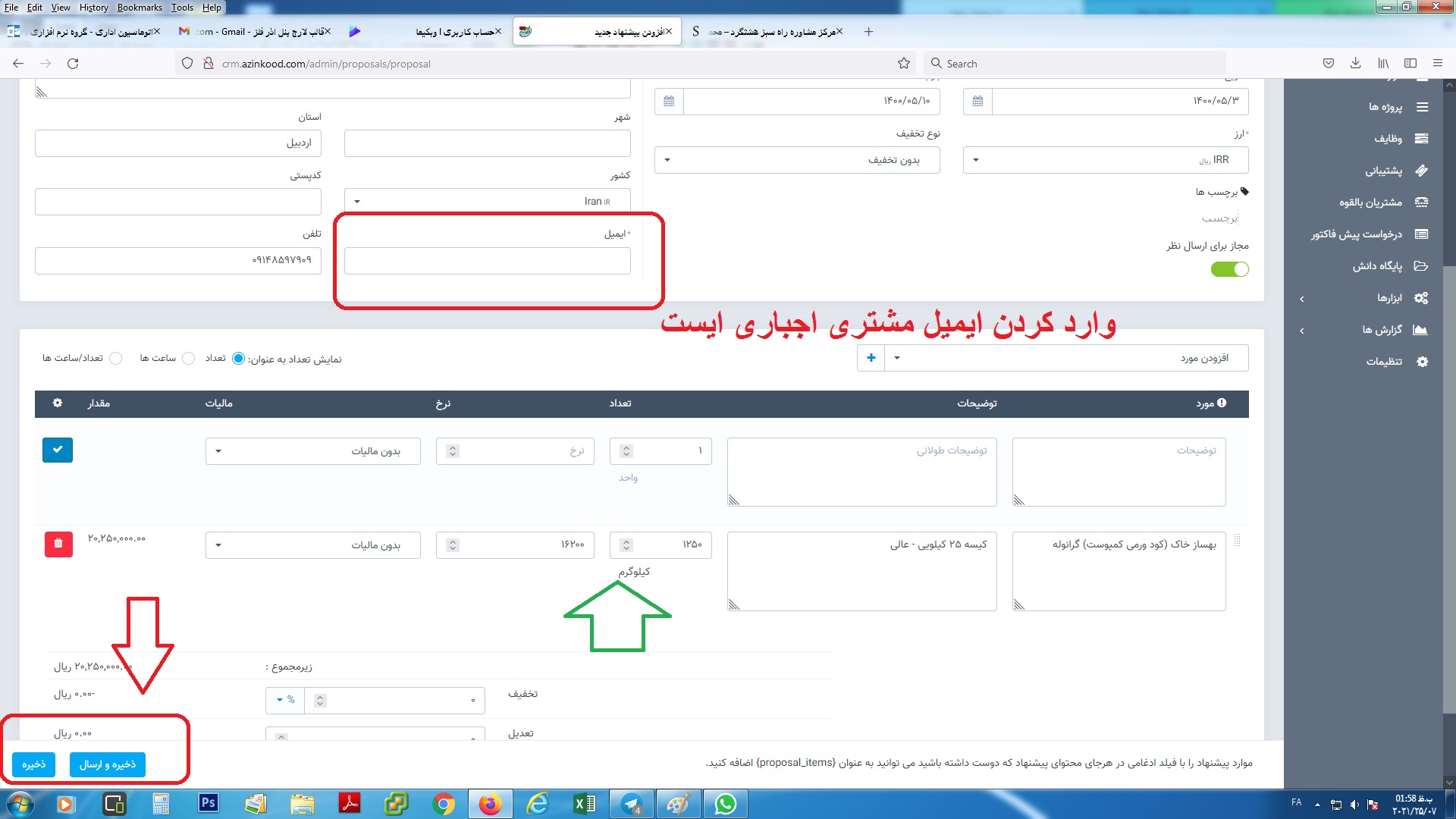This screenshot has width=1456, height=819.
Task: Open the File menu
Action: pos(11,8)
